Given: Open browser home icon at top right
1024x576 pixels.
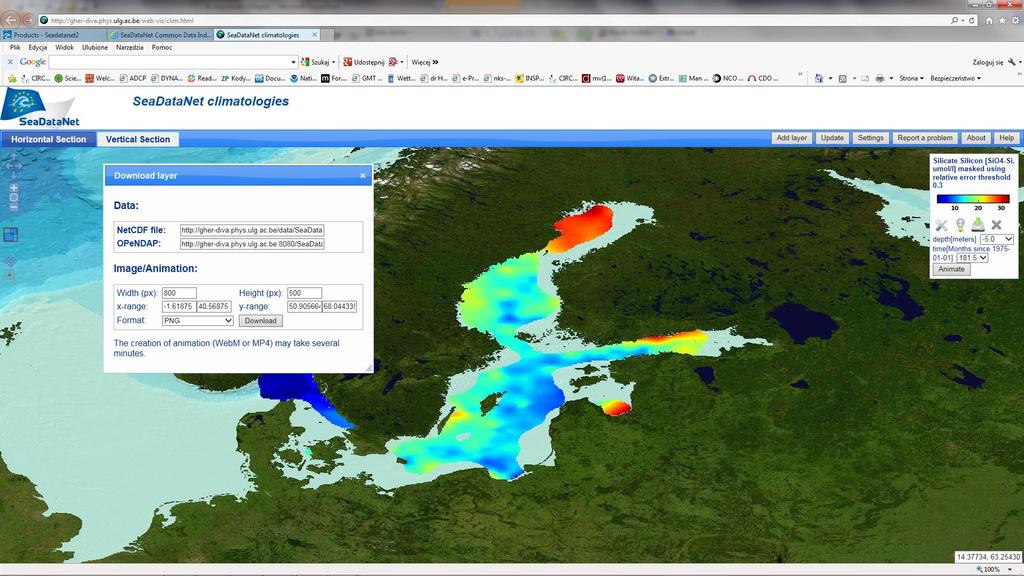Looking at the screenshot, I should click(989, 21).
